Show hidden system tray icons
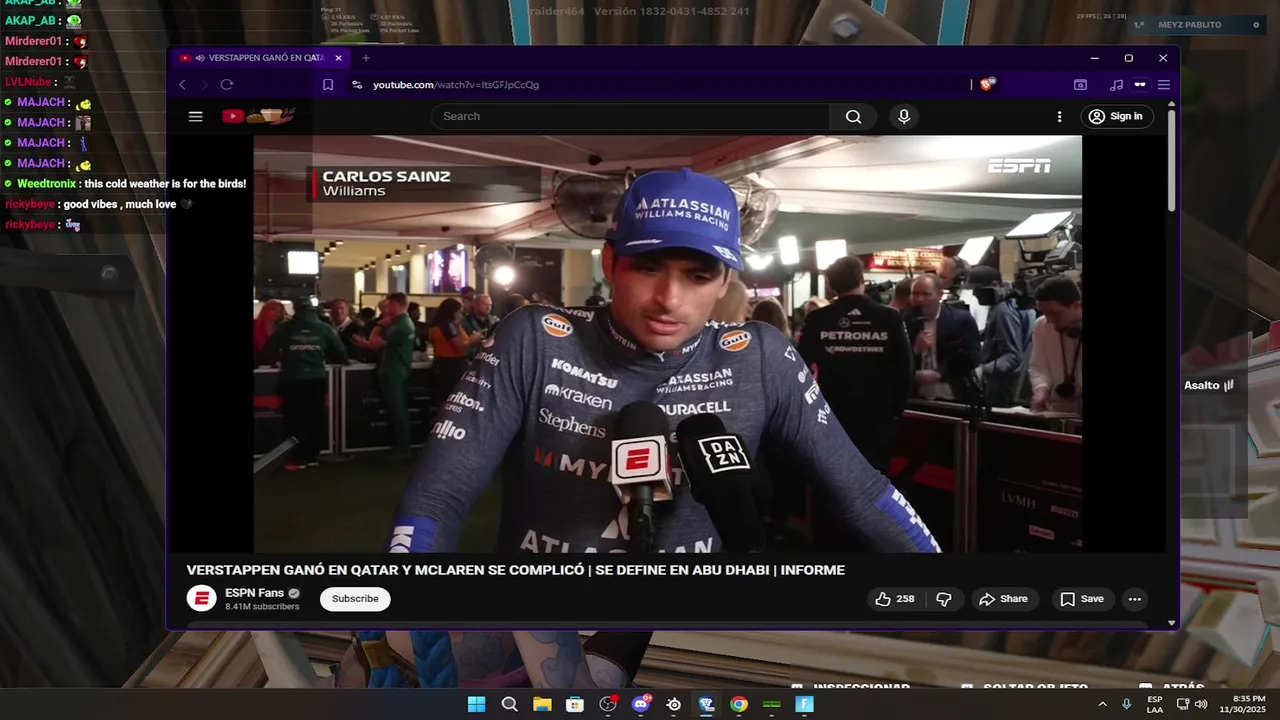1280x720 pixels. [x=1102, y=704]
